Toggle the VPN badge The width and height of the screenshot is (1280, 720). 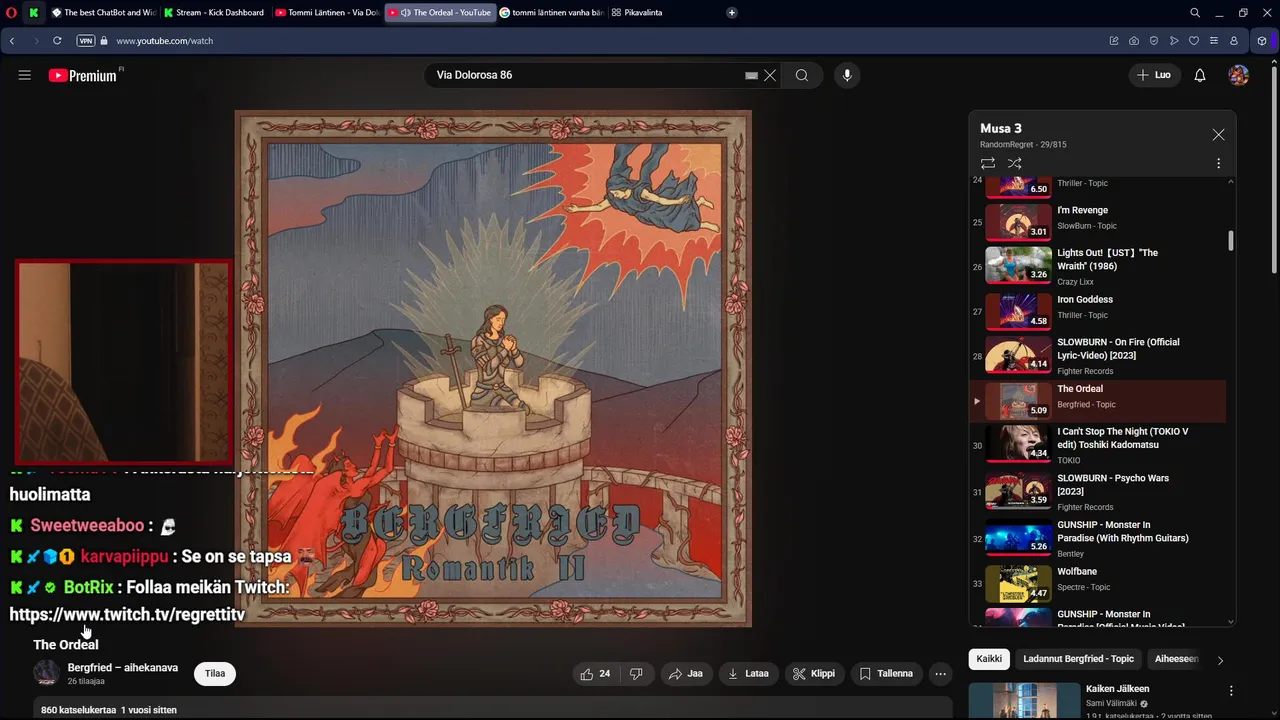click(86, 41)
